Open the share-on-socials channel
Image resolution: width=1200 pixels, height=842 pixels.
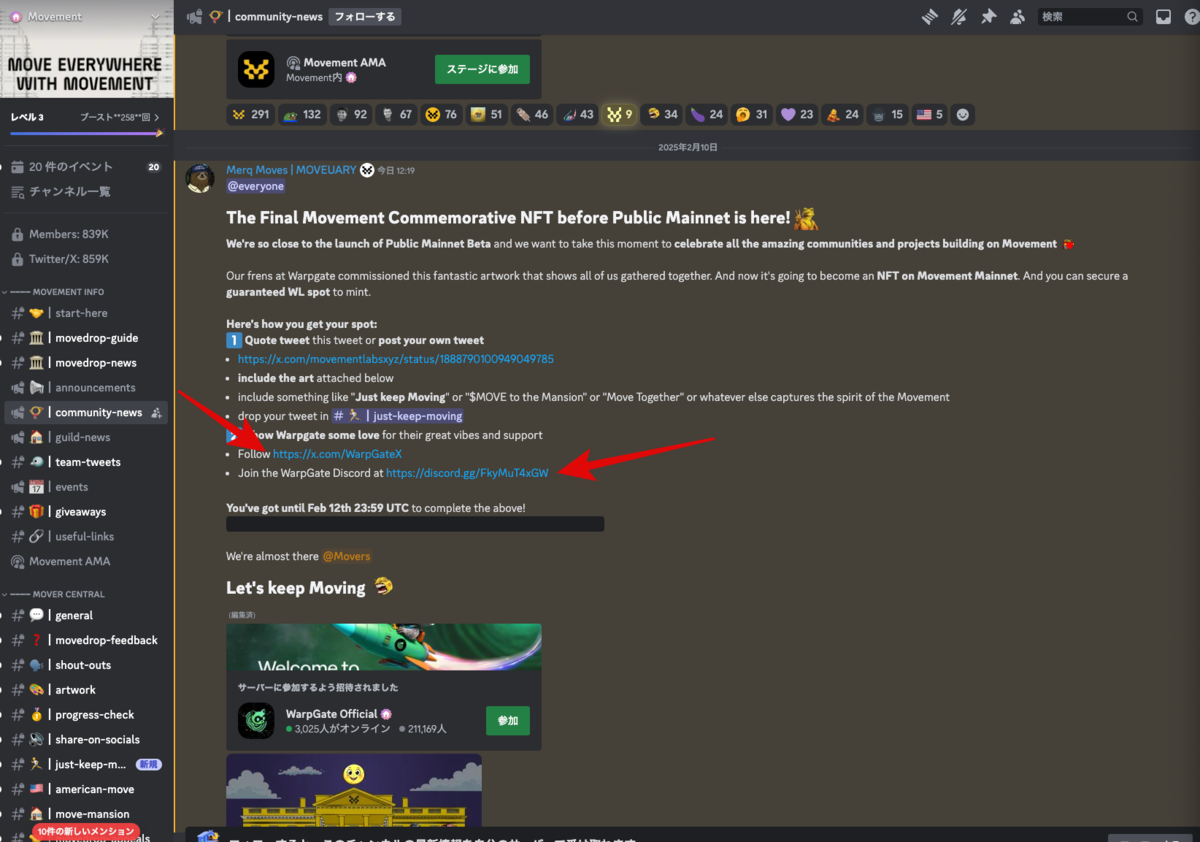[x=85, y=740]
